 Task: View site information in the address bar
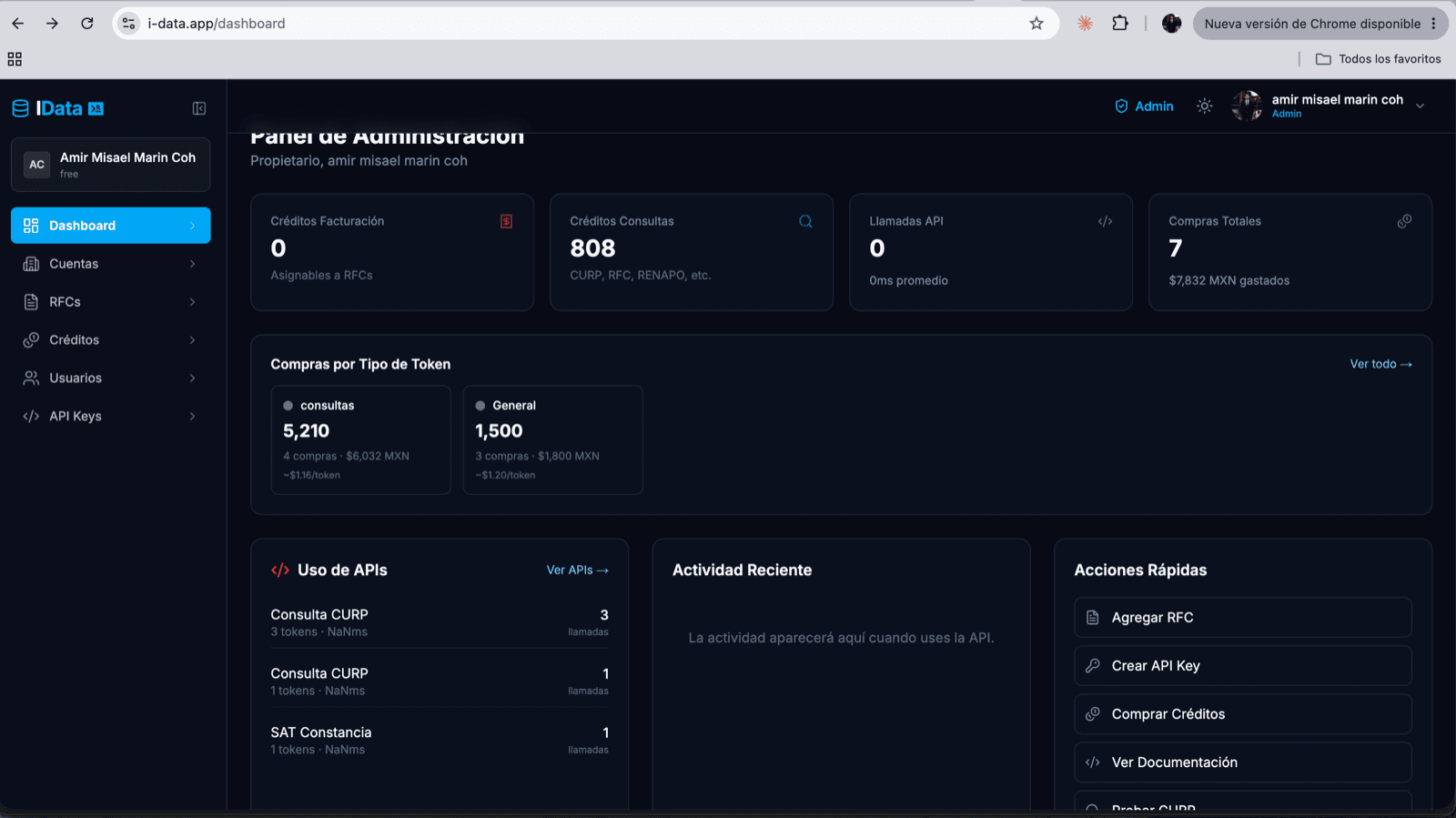tap(129, 24)
